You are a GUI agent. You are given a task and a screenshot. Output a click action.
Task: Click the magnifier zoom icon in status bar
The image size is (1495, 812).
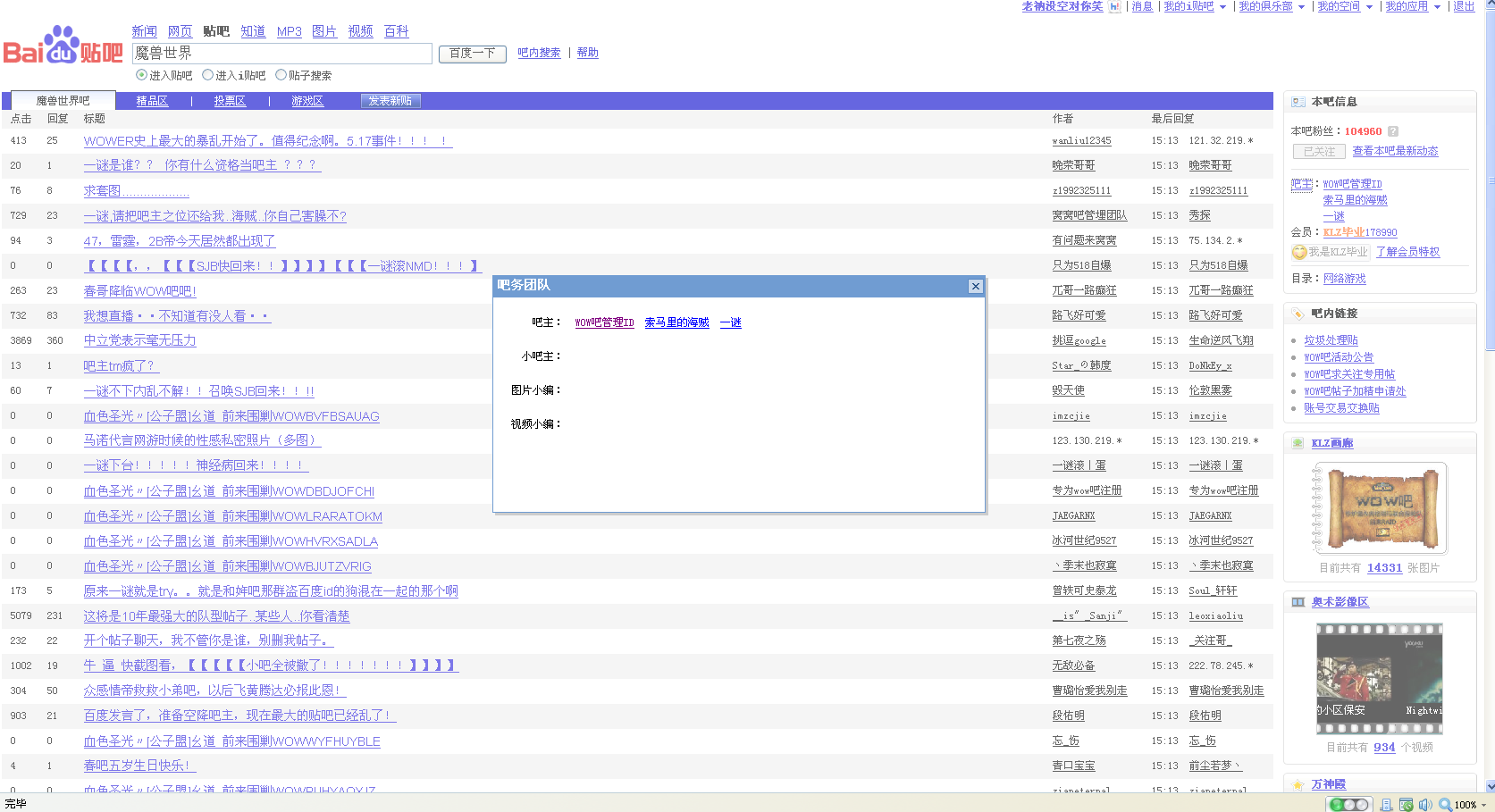[1445, 805]
